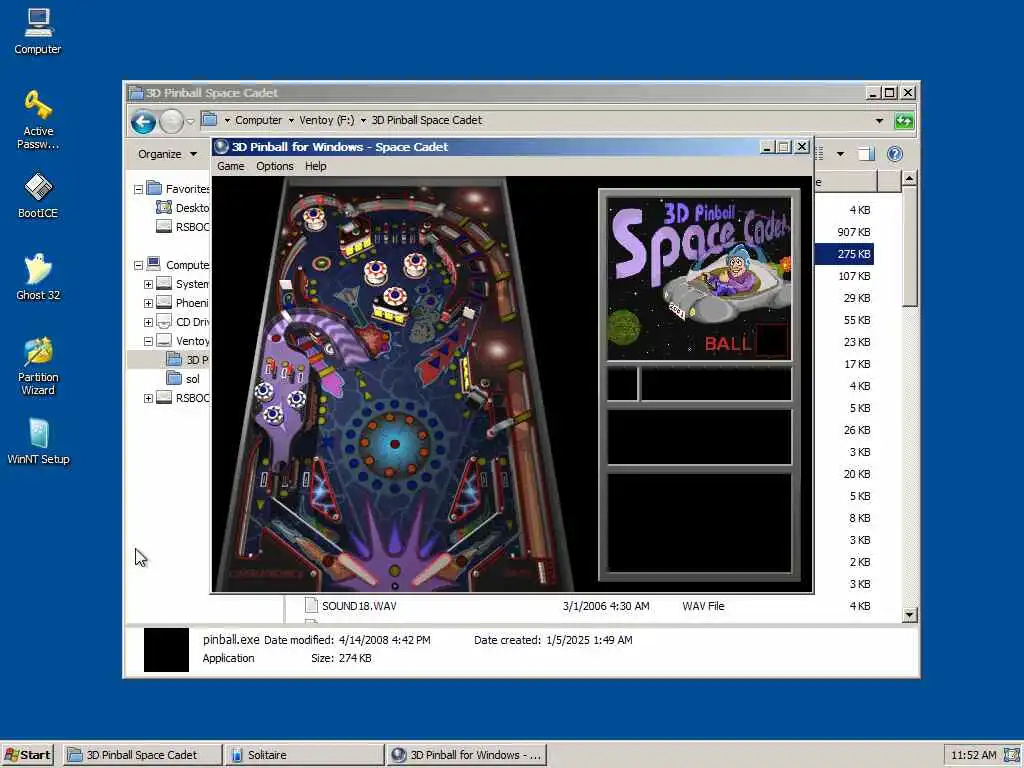Screen dimensions: 1024x768
Task: Open the views dropdown arrow in Explorer toolbar
Action: (x=840, y=154)
